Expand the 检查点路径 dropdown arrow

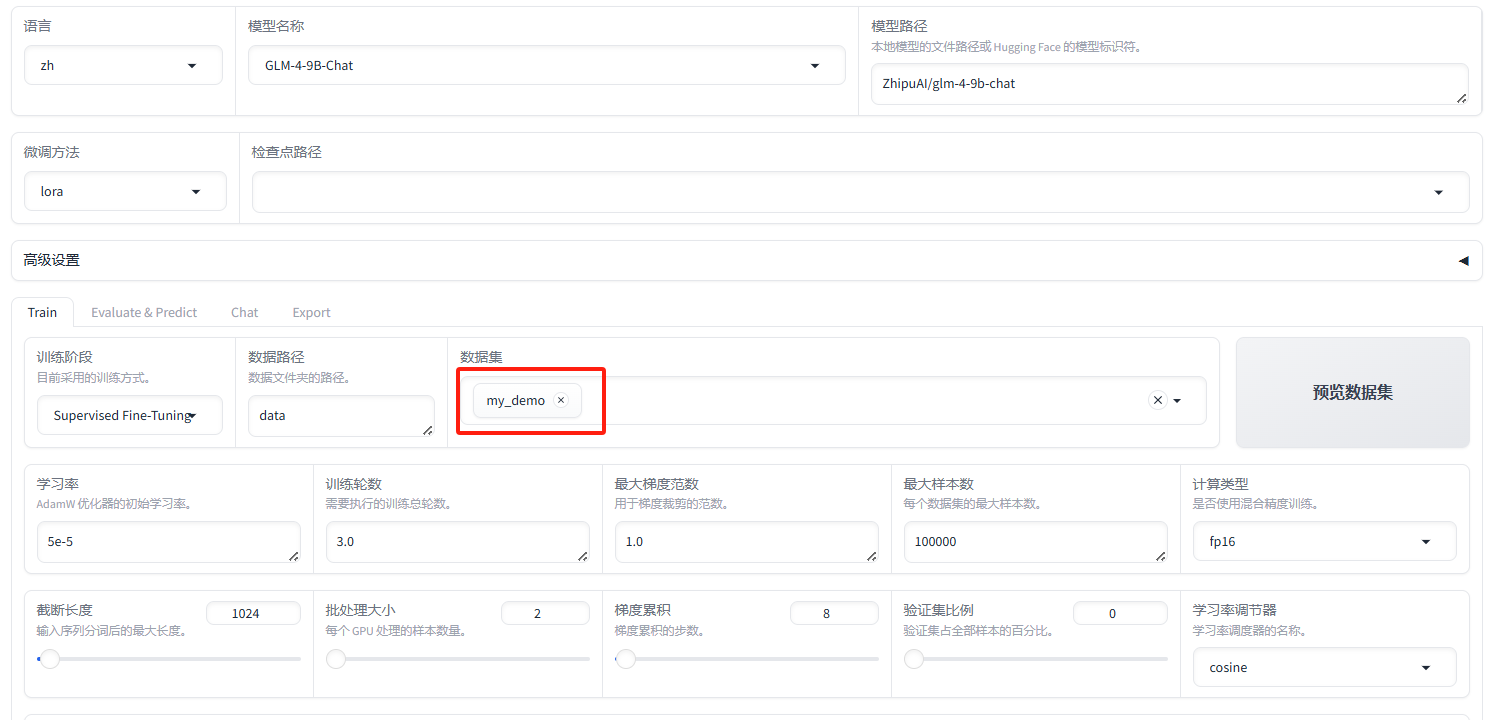click(x=1438, y=192)
